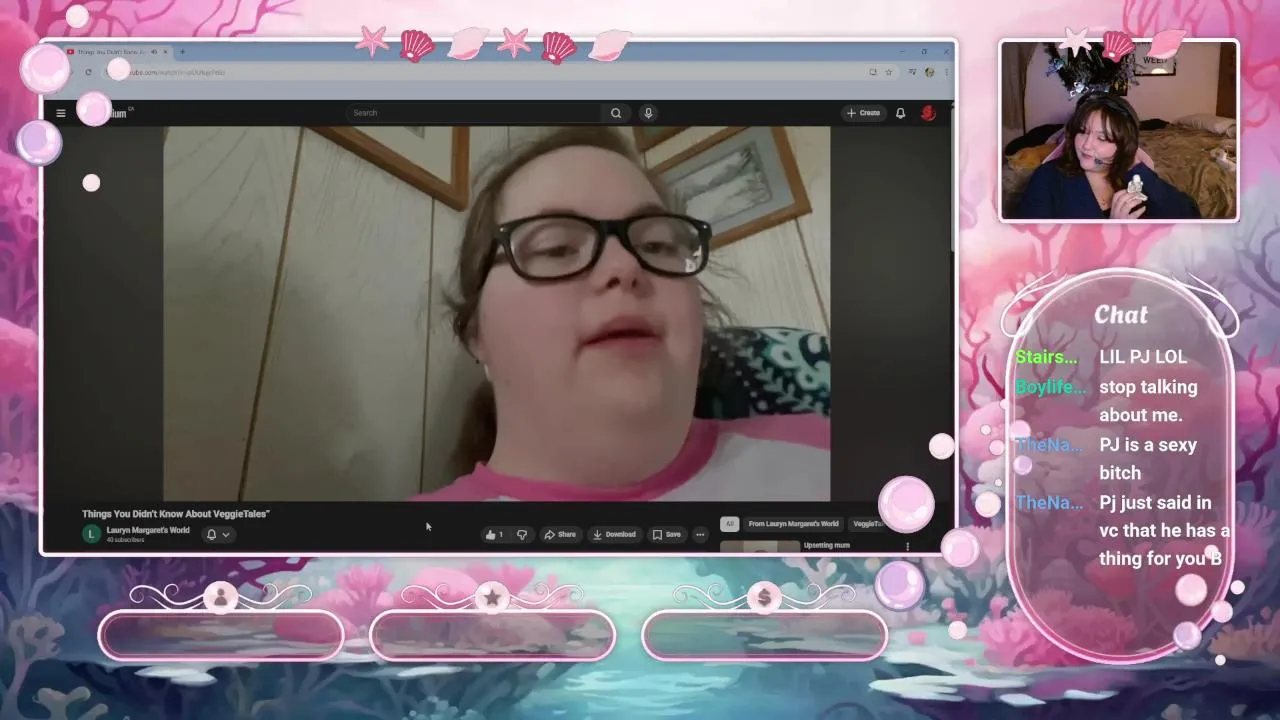This screenshot has height=720, width=1280.
Task: Click the Share button under the video
Action: (560, 534)
